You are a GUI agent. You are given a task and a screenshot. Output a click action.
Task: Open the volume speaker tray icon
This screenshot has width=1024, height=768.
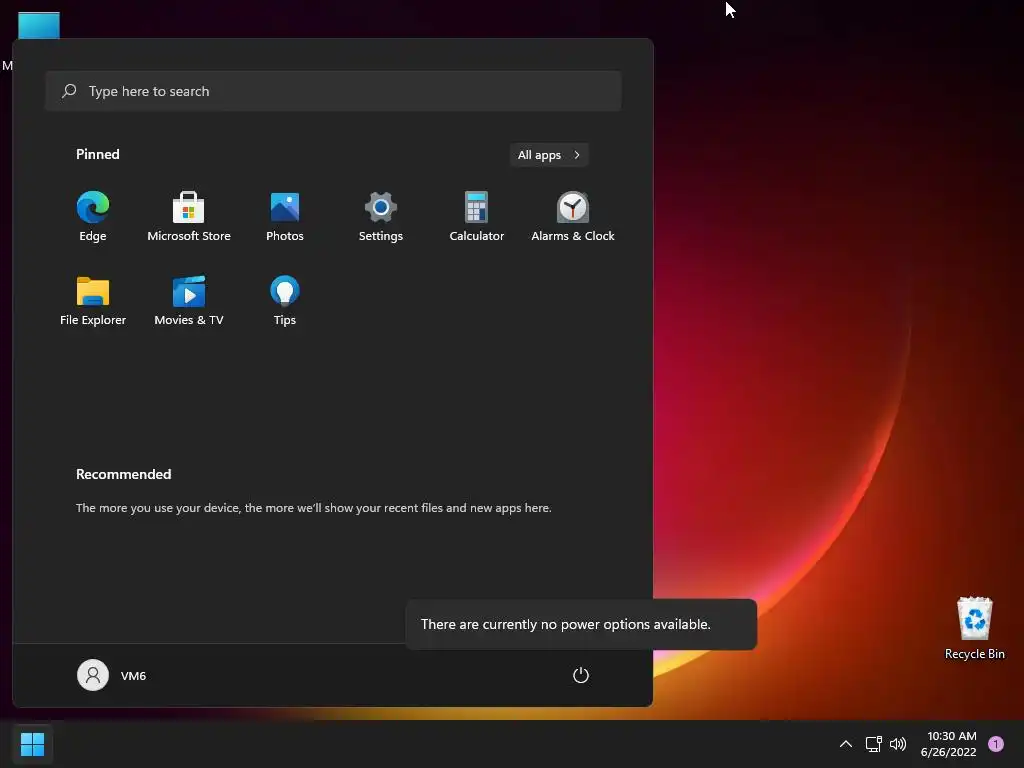pos(898,744)
